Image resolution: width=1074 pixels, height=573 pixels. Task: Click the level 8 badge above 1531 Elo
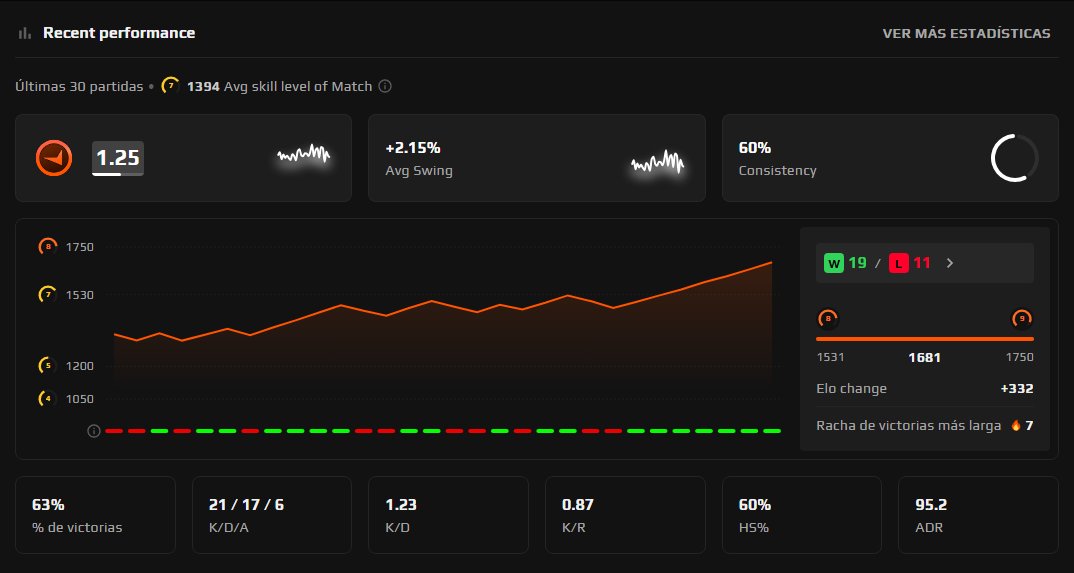828,318
